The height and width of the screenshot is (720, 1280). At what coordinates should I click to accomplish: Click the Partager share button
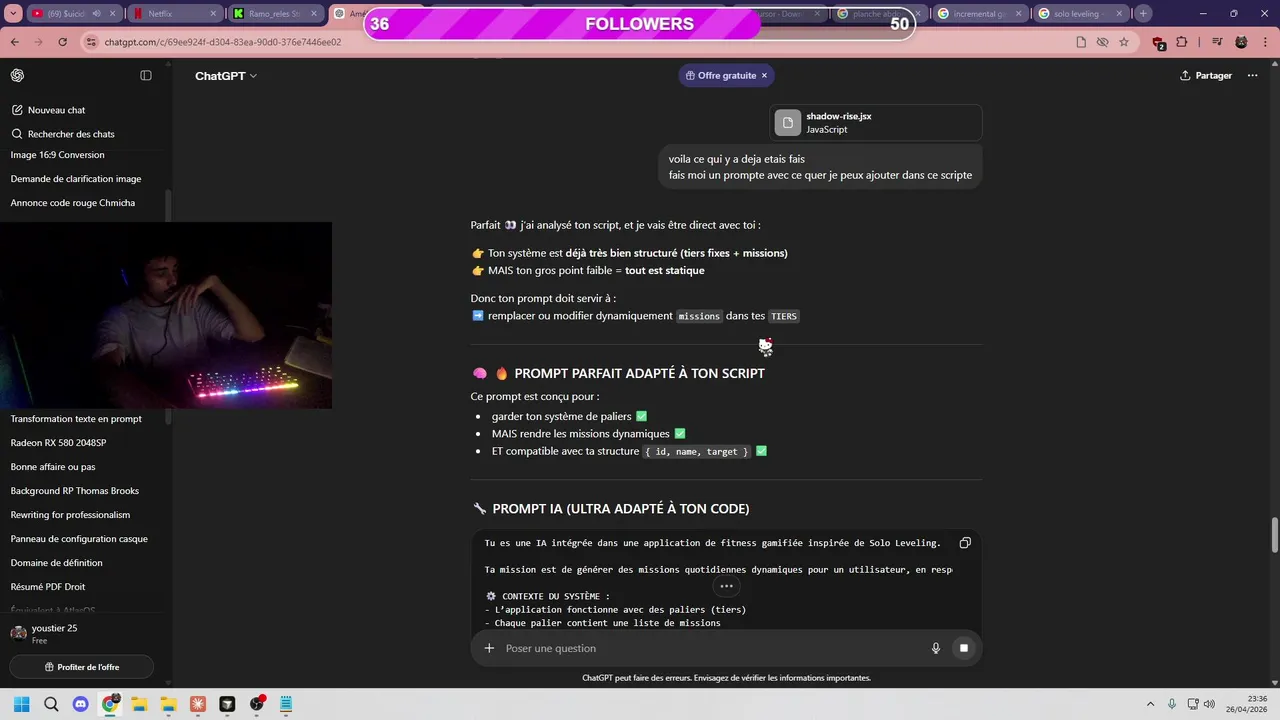(1206, 76)
